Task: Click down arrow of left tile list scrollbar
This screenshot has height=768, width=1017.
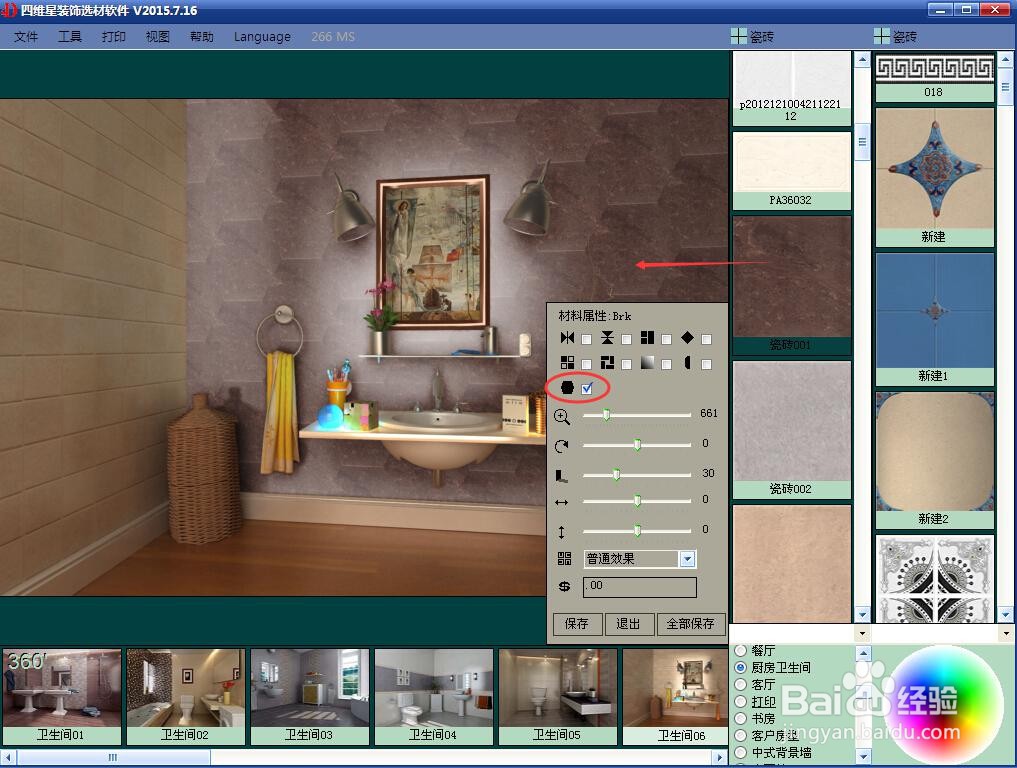Action: tap(862, 614)
